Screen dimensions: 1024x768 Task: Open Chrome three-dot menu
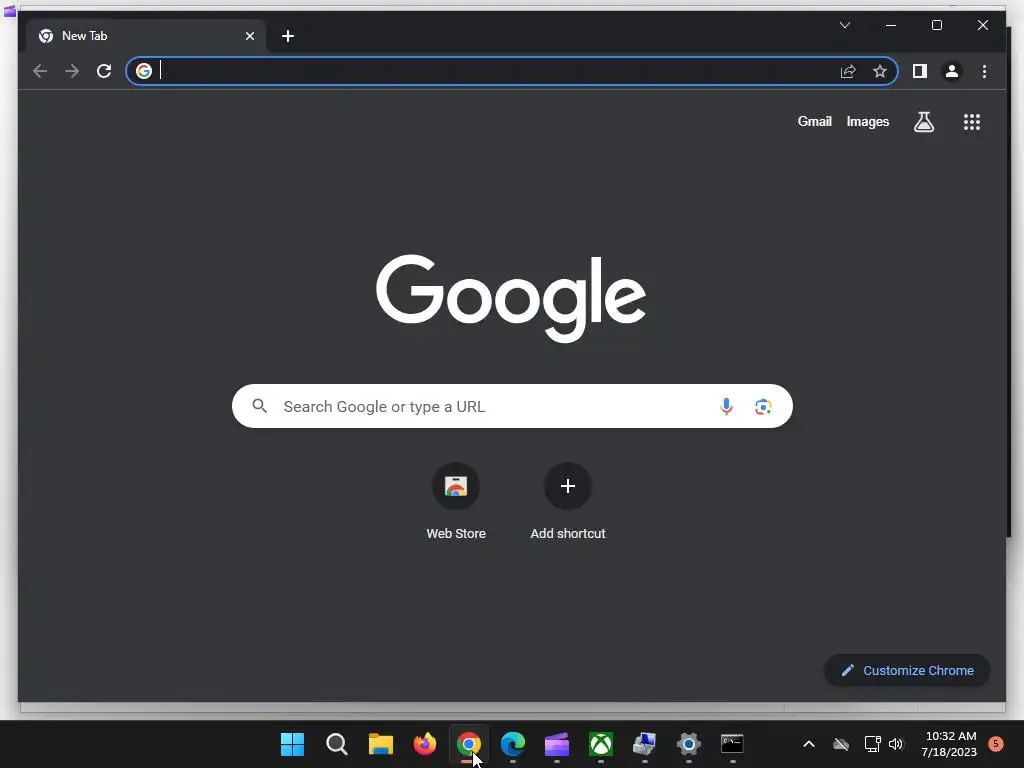tap(984, 71)
